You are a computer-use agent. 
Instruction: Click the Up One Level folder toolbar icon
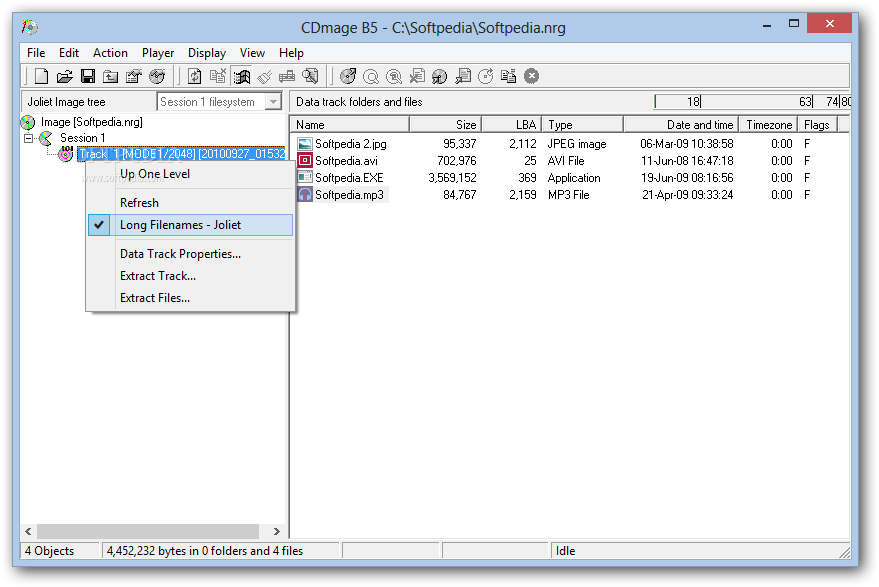110,76
